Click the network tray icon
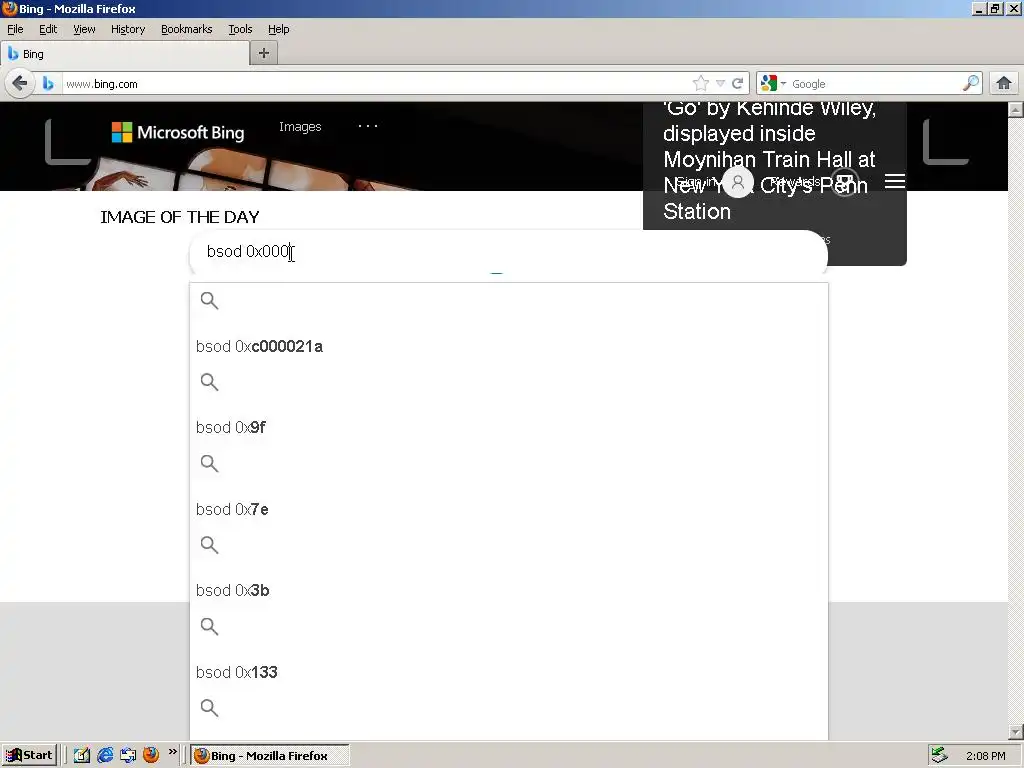The image size is (1024, 768). point(939,755)
